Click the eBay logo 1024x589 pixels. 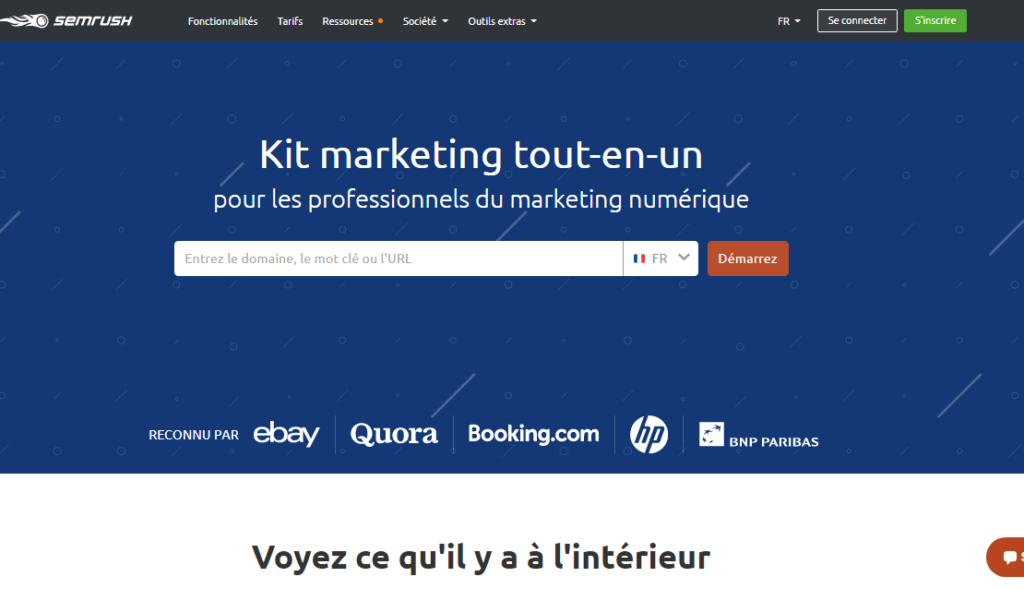pyautogui.click(x=286, y=434)
